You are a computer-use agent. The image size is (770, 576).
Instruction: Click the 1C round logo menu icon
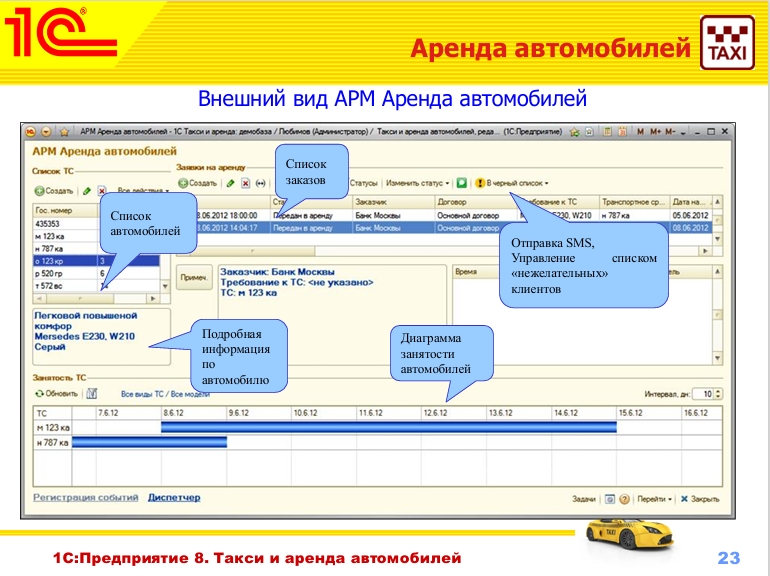coord(31,131)
